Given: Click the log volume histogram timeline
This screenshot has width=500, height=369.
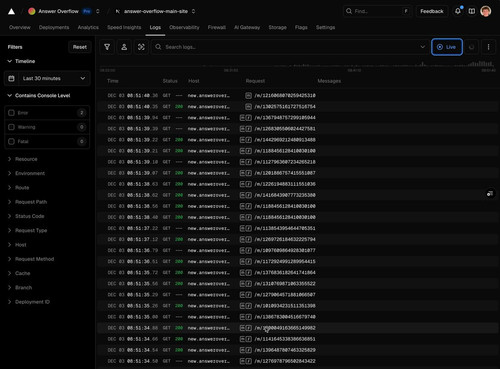Looking at the screenshot, I should click(x=297, y=65).
